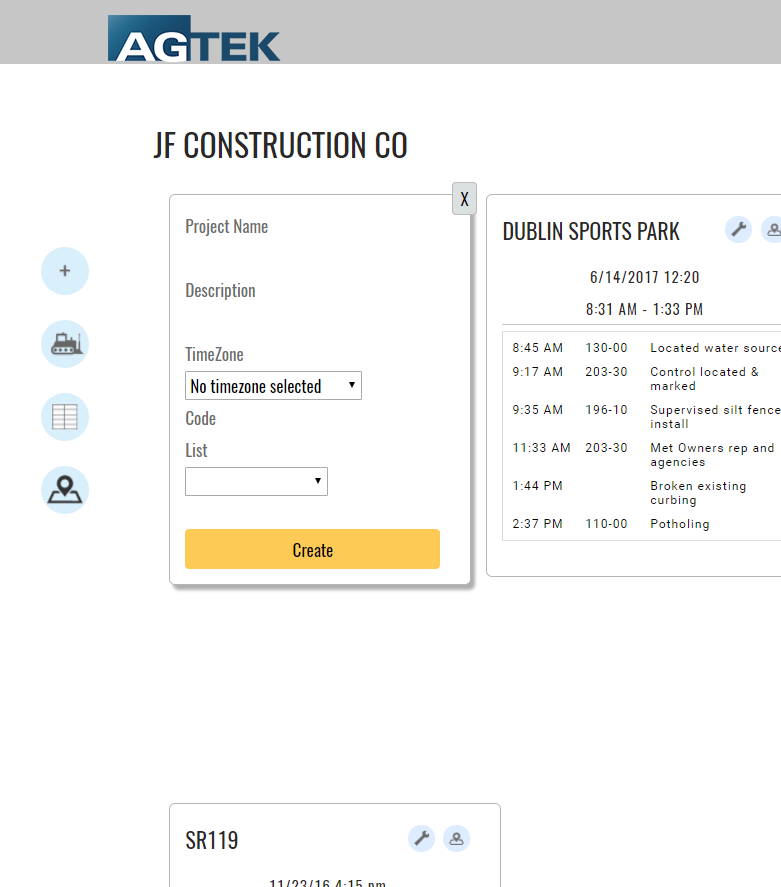Open the Code List dropdown
This screenshot has width=781, height=887.
coord(256,482)
